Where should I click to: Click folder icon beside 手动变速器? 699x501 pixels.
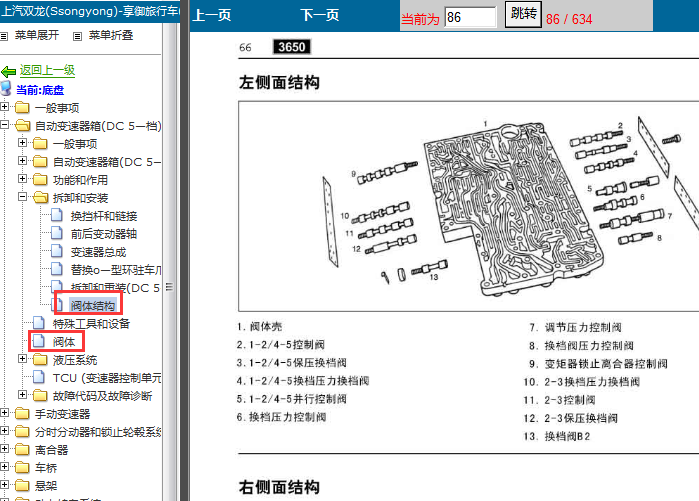(x=22, y=413)
